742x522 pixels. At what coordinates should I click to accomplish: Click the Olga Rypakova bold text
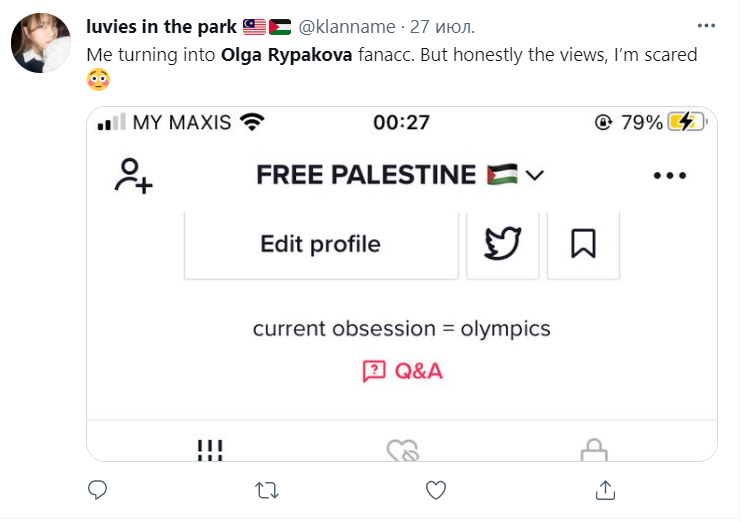286,54
